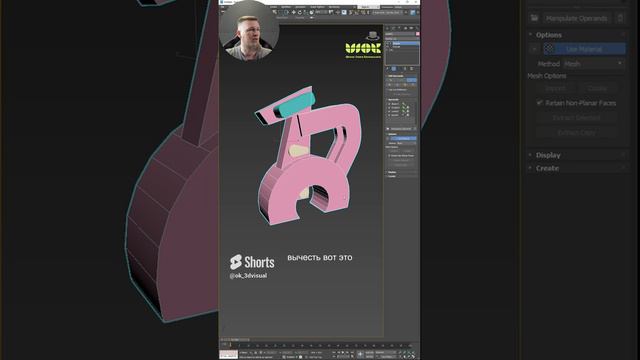The image size is (640, 360).
Task: Open the Utilities tab of the command panel
Action: tap(417, 28)
